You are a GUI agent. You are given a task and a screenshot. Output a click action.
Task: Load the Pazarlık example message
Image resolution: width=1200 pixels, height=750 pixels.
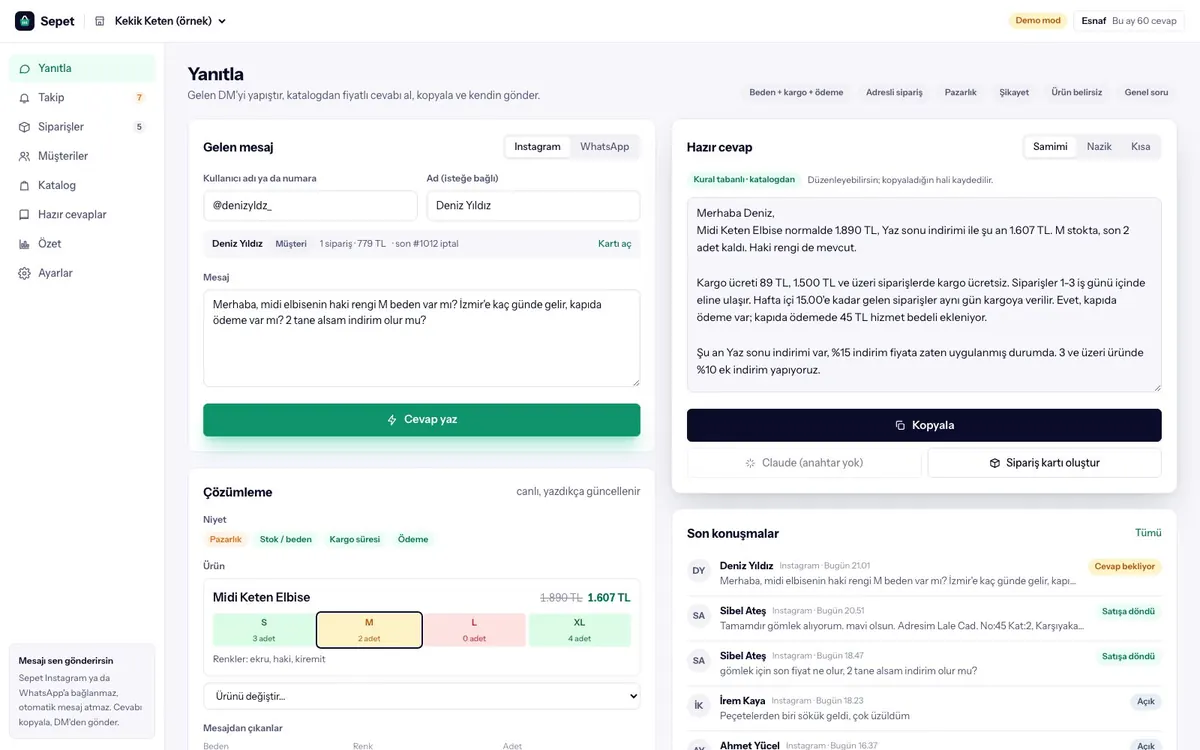(x=960, y=93)
